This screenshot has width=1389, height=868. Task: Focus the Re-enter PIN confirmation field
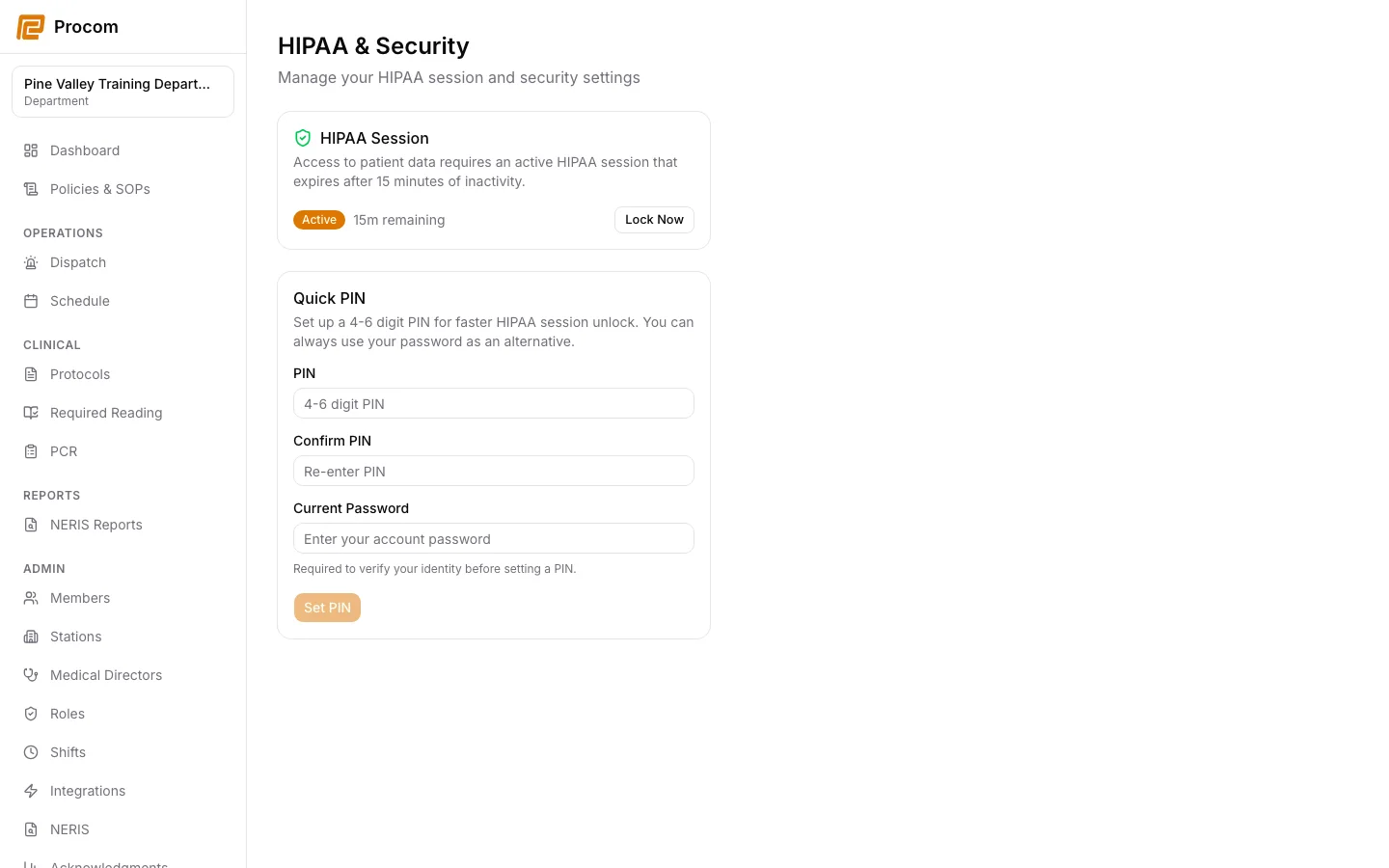(494, 471)
